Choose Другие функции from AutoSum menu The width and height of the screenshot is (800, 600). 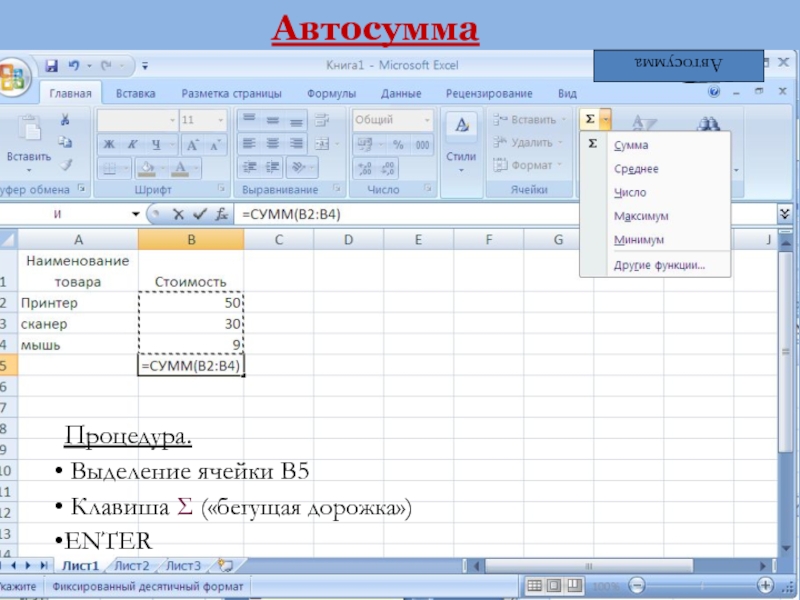pyautogui.click(x=659, y=265)
